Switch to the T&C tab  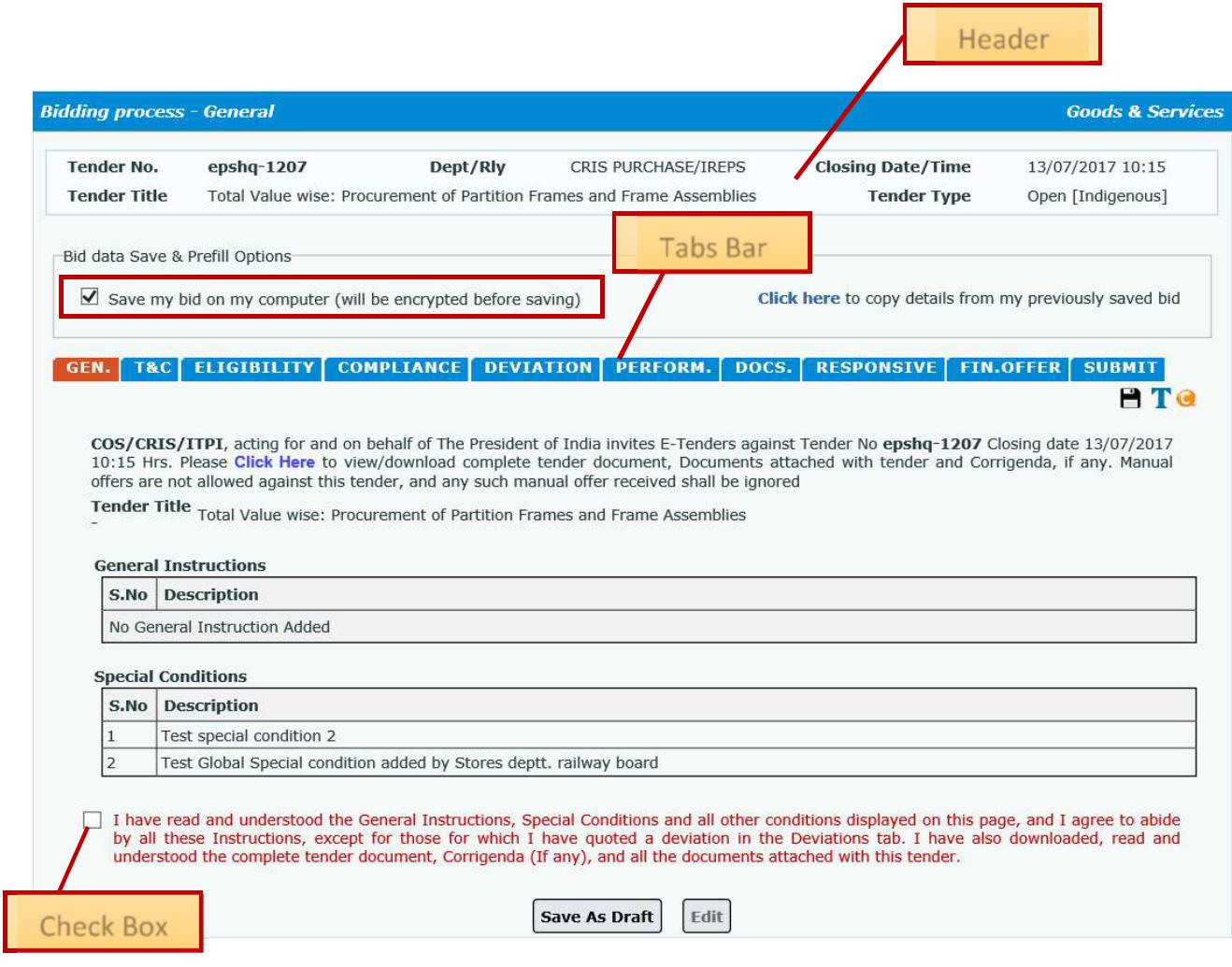[150, 368]
